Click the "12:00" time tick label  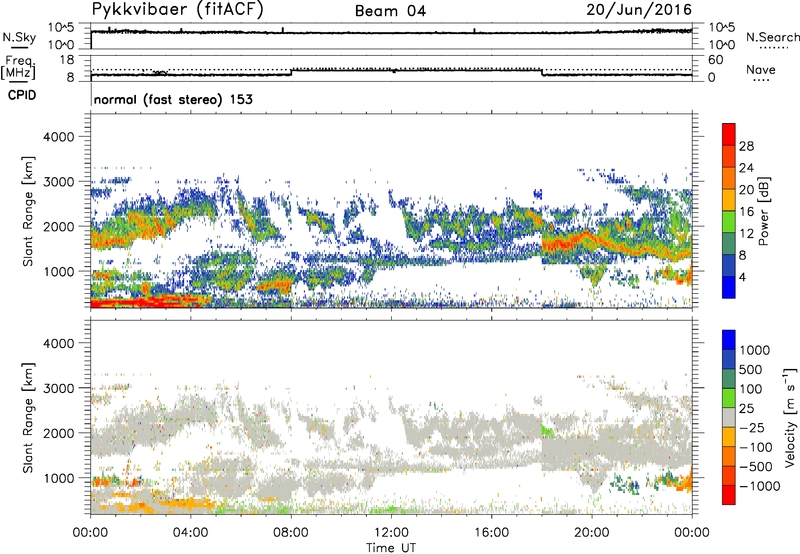[391, 533]
